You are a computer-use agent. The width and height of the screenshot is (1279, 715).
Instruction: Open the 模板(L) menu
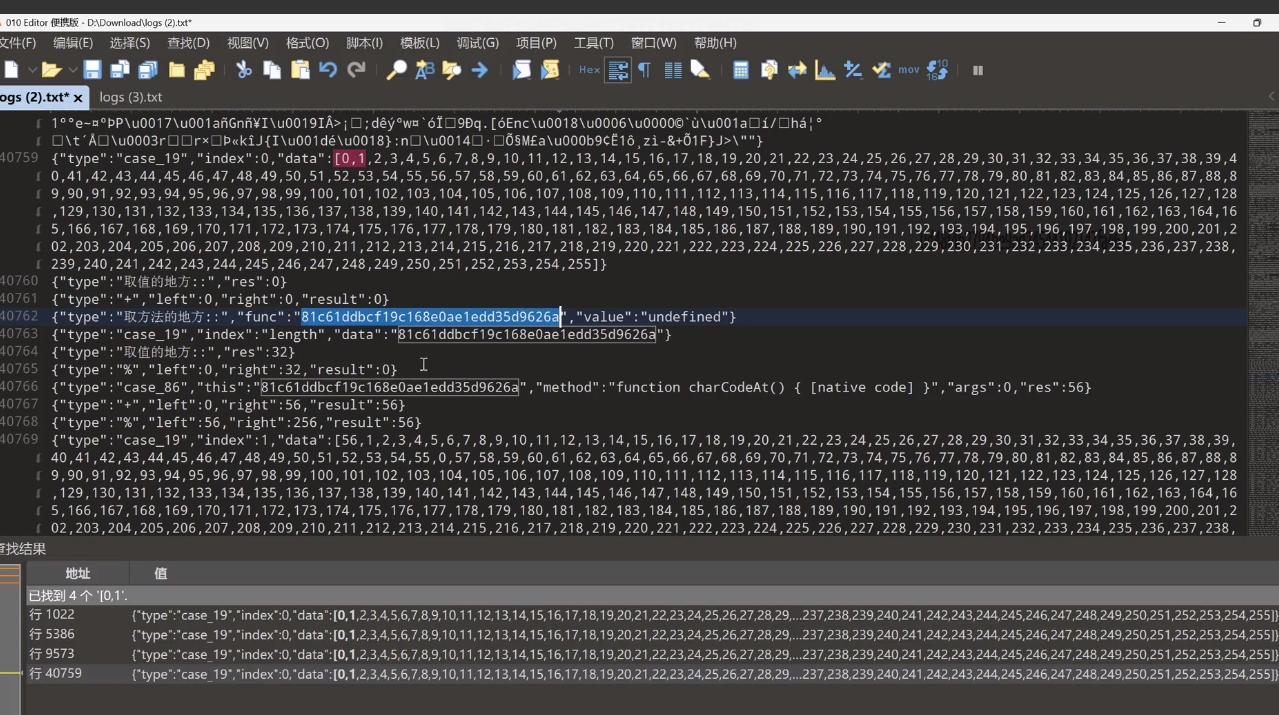pos(420,43)
